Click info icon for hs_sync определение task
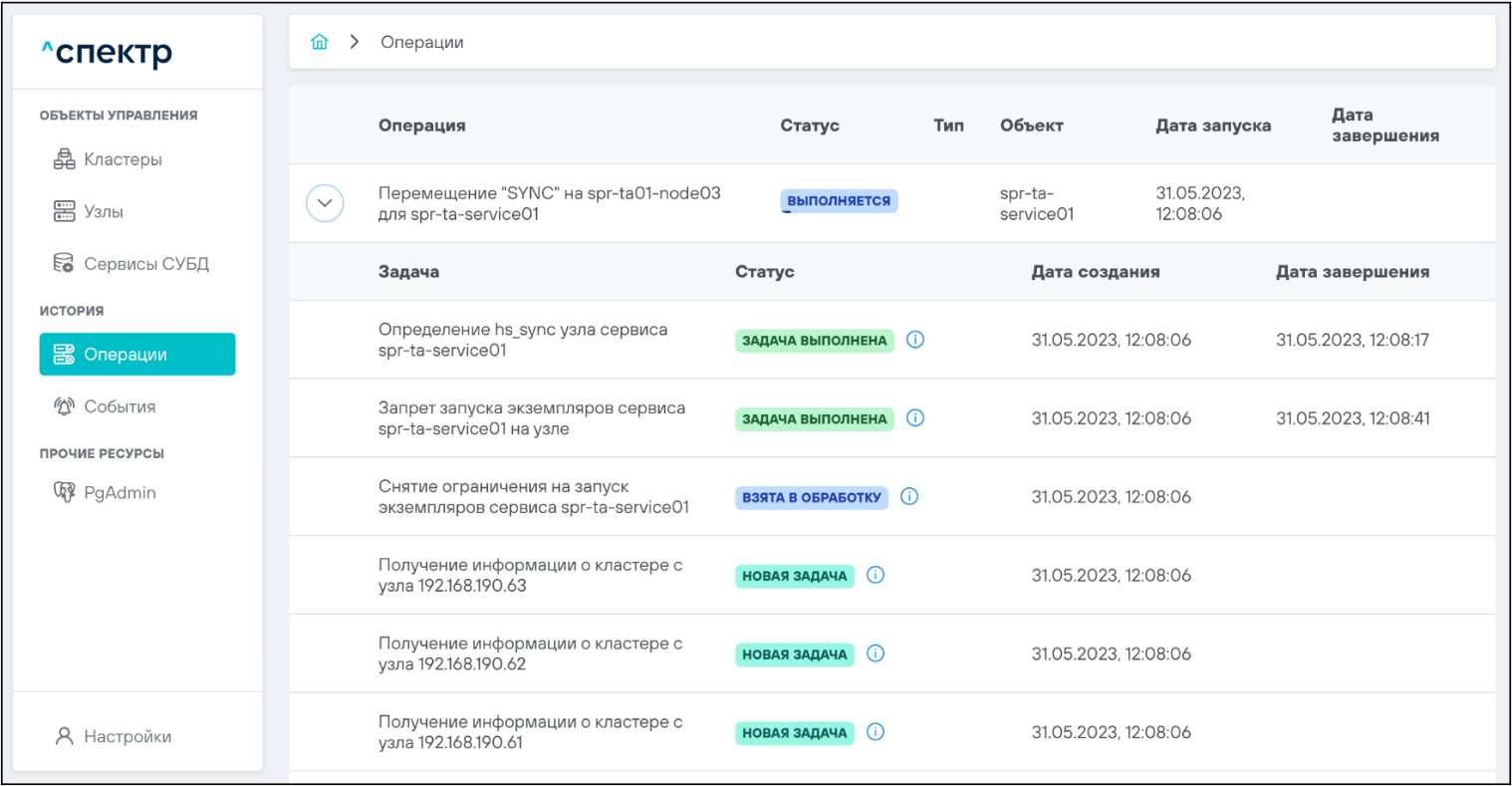This screenshot has height=786, width=1512. coord(915,340)
